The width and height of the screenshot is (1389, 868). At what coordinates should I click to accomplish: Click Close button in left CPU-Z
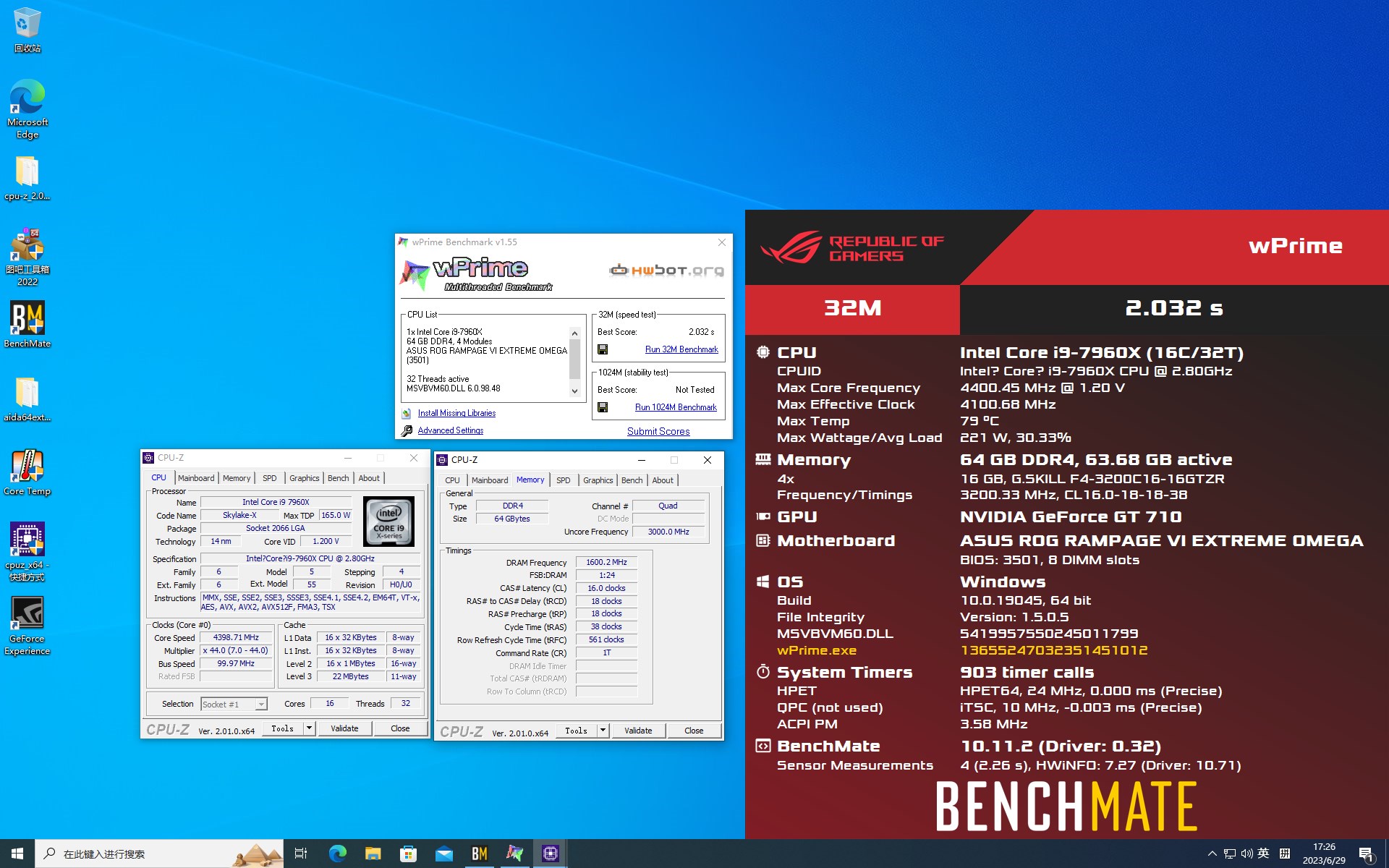pyautogui.click(x=400, y=728)
